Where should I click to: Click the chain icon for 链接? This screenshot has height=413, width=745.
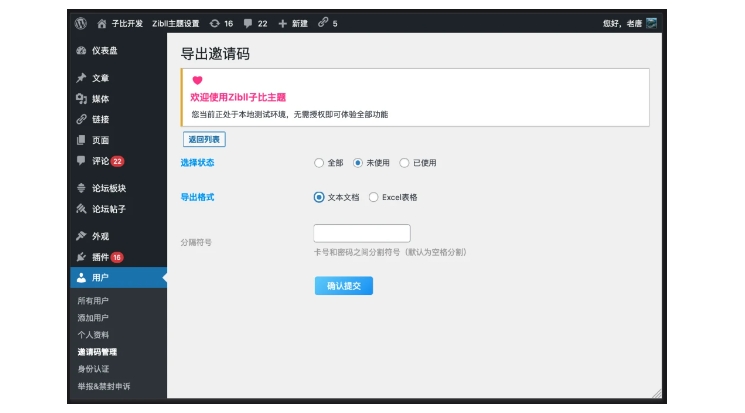(81, 119)
